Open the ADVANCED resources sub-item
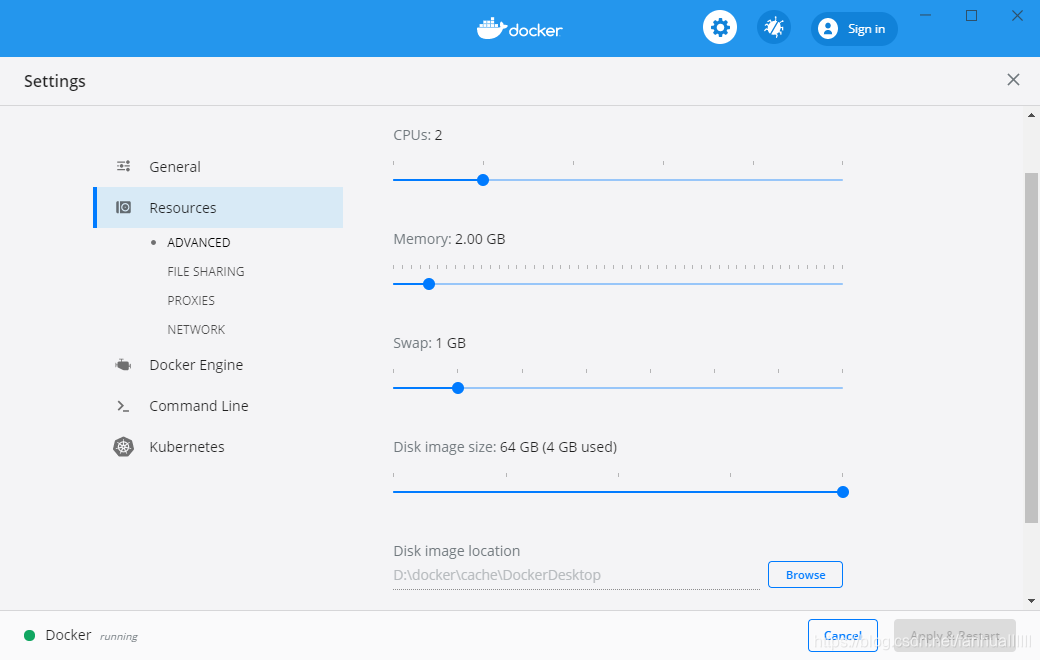This screenshot has width=1040, height=660. click(198, 243)
